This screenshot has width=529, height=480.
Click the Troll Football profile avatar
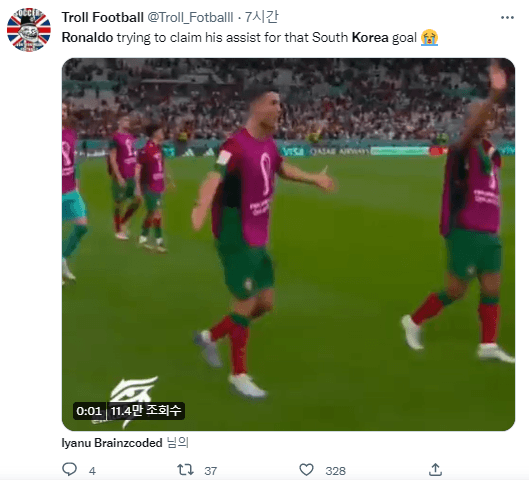(x=29, y=30)
